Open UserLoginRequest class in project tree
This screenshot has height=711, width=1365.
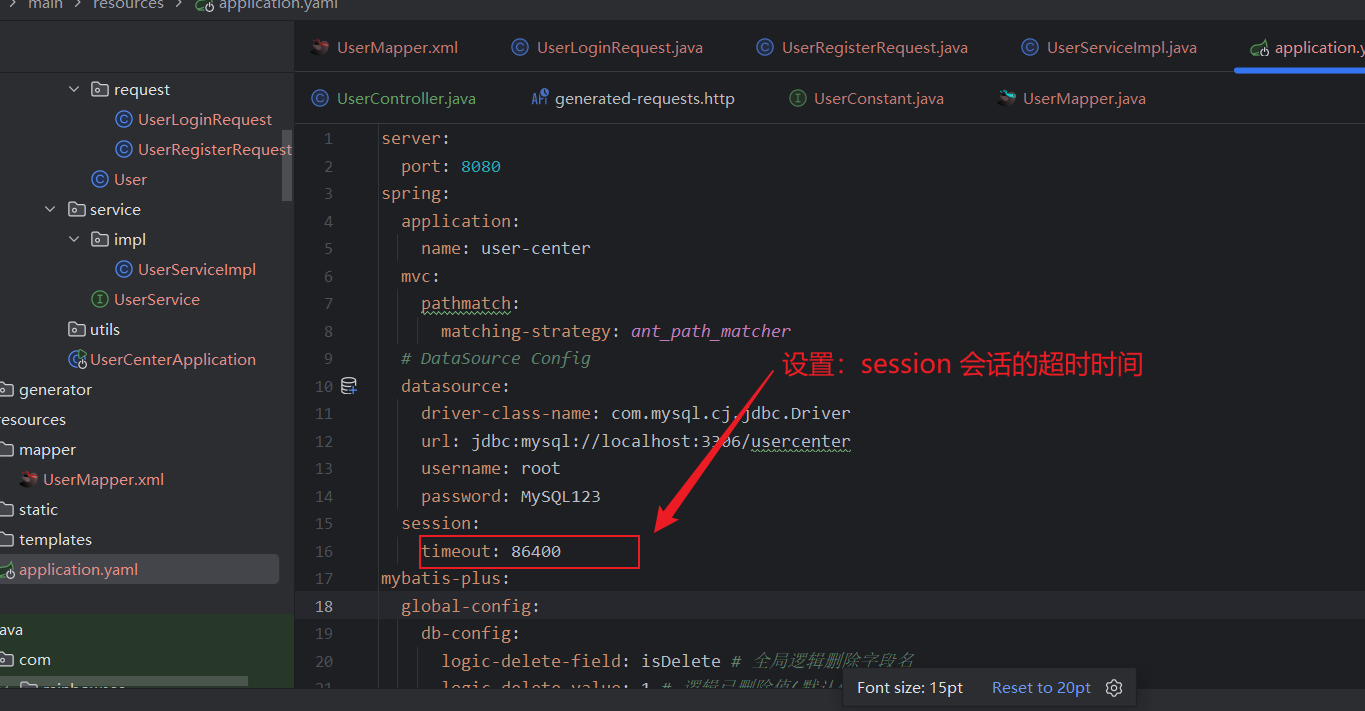[x=205, y=119]
